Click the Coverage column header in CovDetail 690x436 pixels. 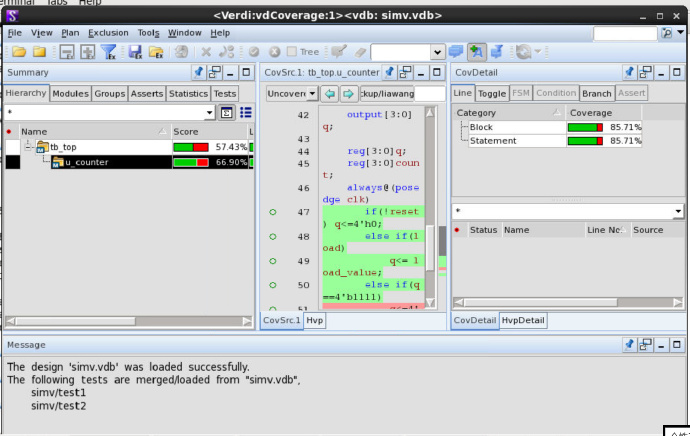tap(603, 113)
